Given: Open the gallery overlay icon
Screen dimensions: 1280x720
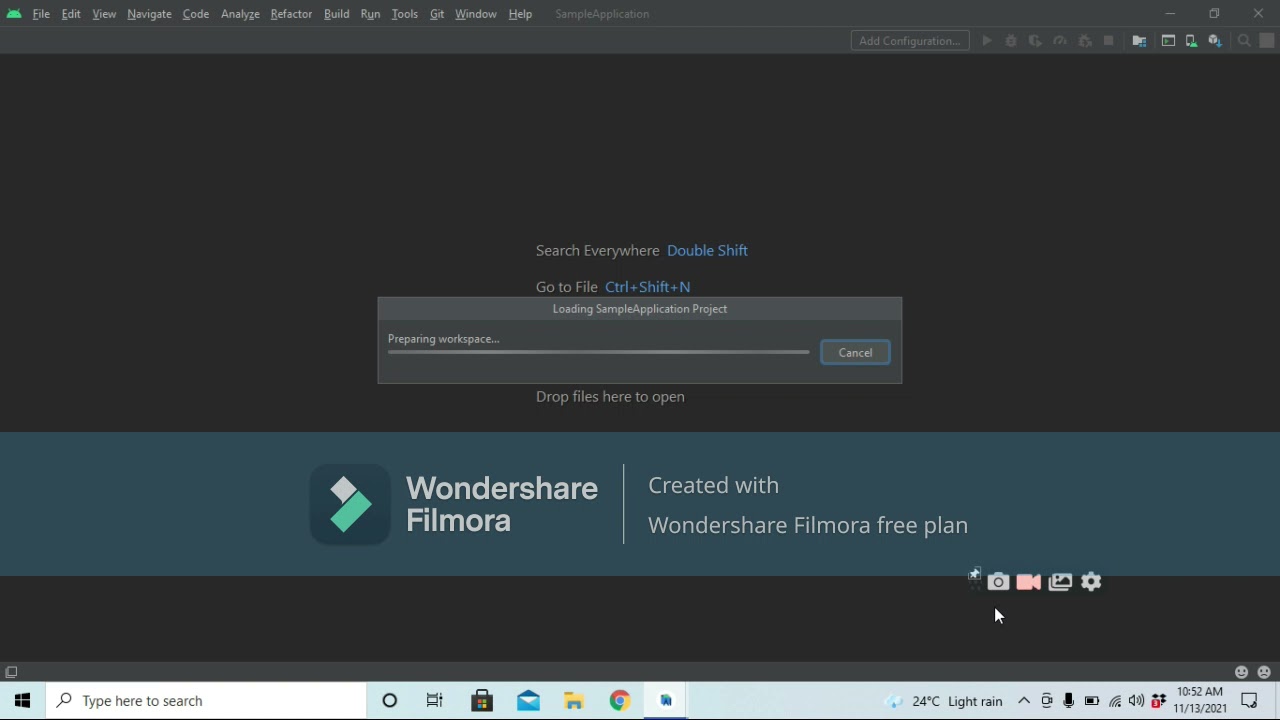Looking at the screenshot, I should coord(1060,582).
